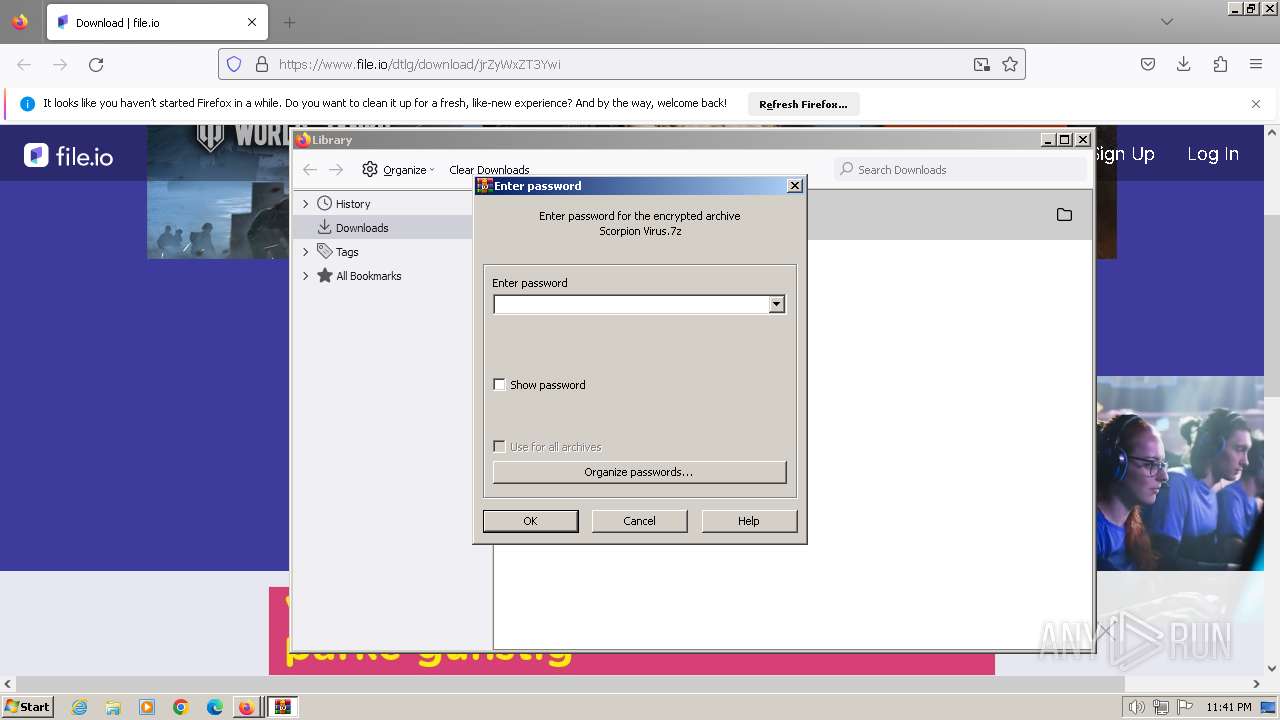Open Firefox downloads panel arrow
Screen dimensions: 1280x720
point(1184,64)
